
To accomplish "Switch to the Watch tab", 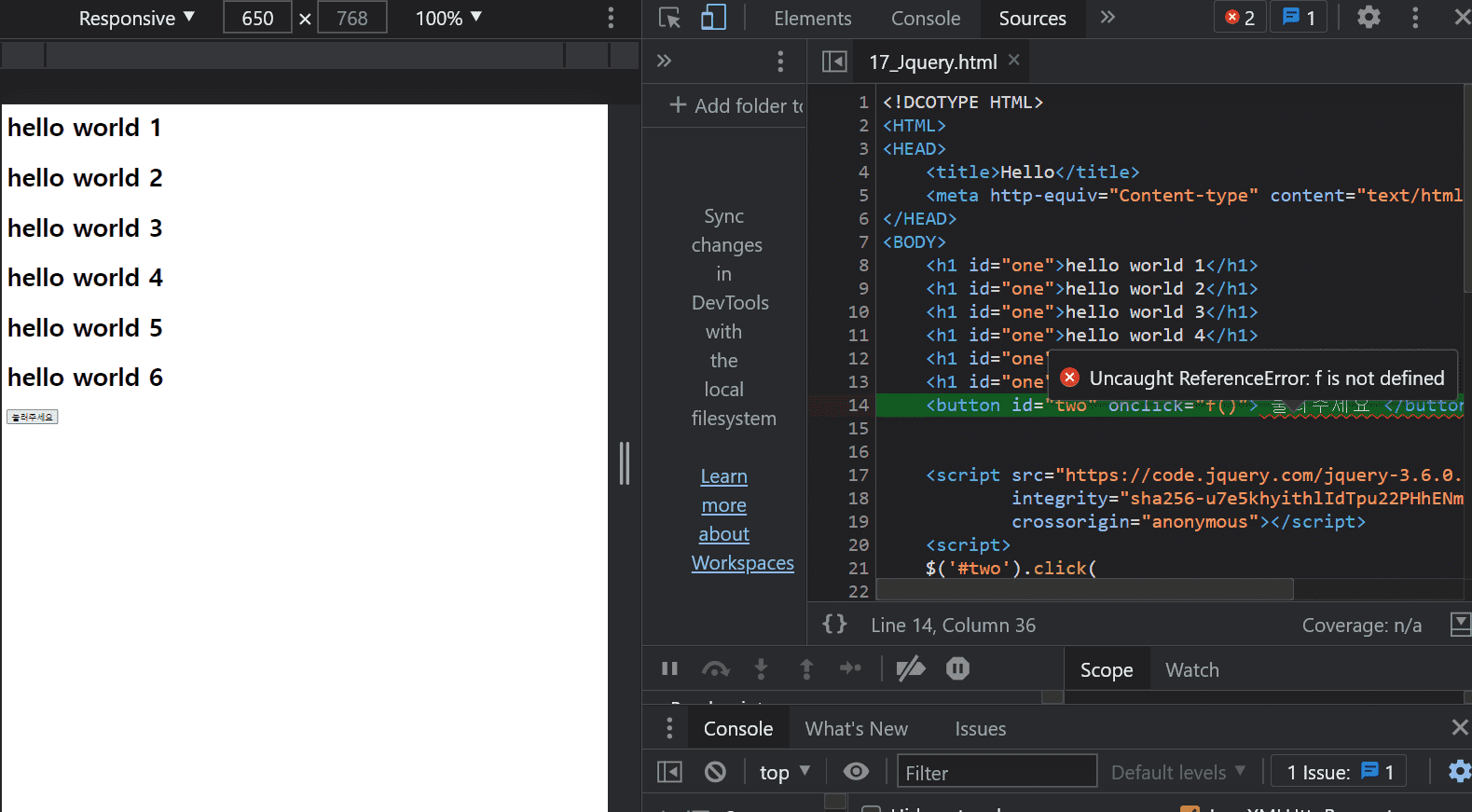I will click(x=1192, y=670).
